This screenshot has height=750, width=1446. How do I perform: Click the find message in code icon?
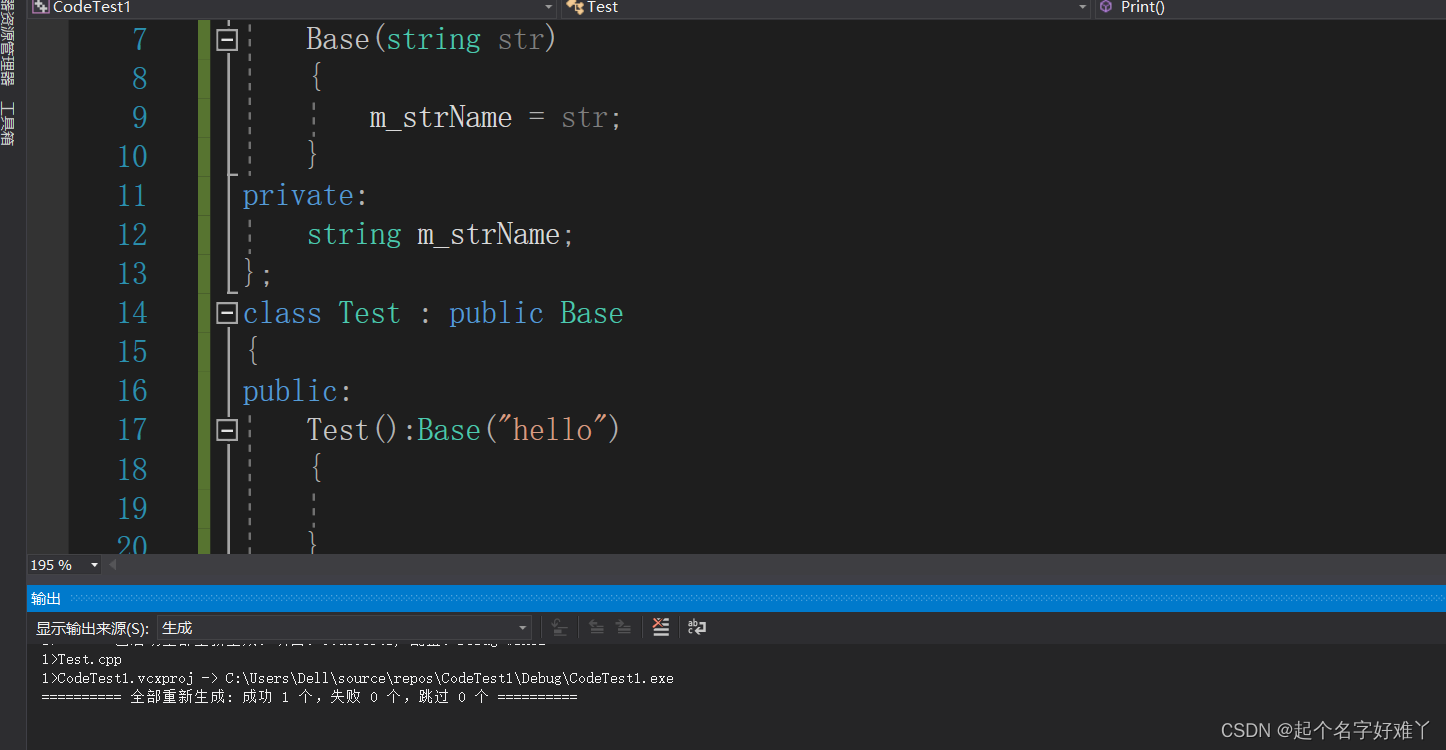(559, 627)
